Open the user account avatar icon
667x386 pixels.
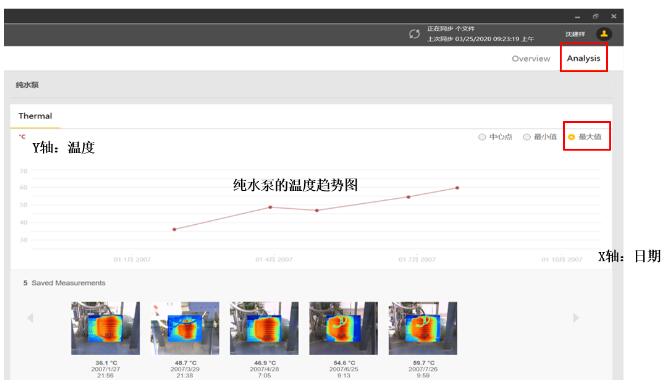tap(604, 34)
